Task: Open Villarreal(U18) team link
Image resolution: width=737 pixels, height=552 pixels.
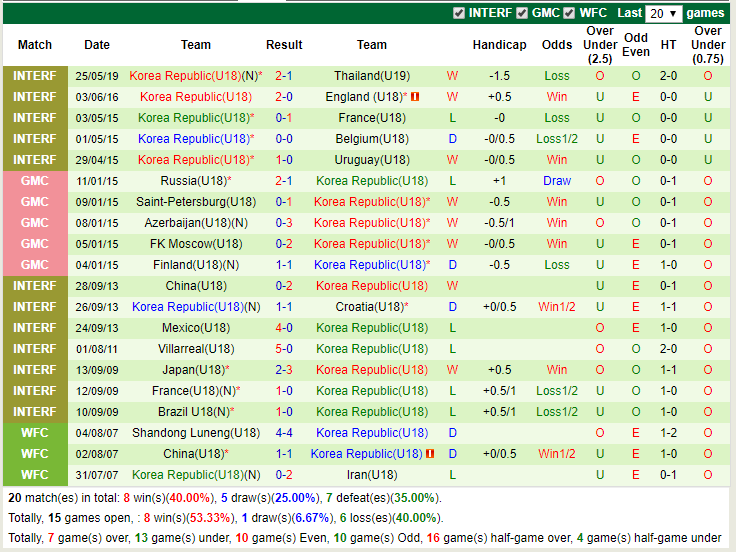Action: point(196,349)
